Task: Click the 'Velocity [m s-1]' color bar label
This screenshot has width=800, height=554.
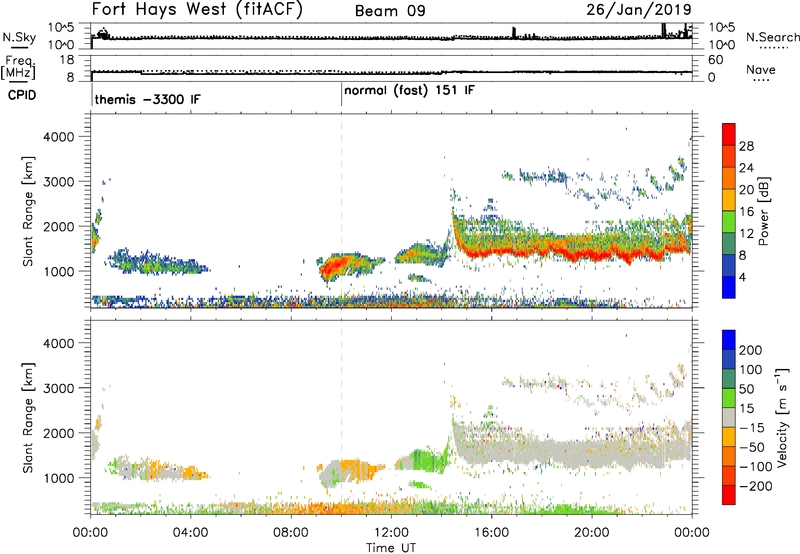Action: [x=781, y=417]
